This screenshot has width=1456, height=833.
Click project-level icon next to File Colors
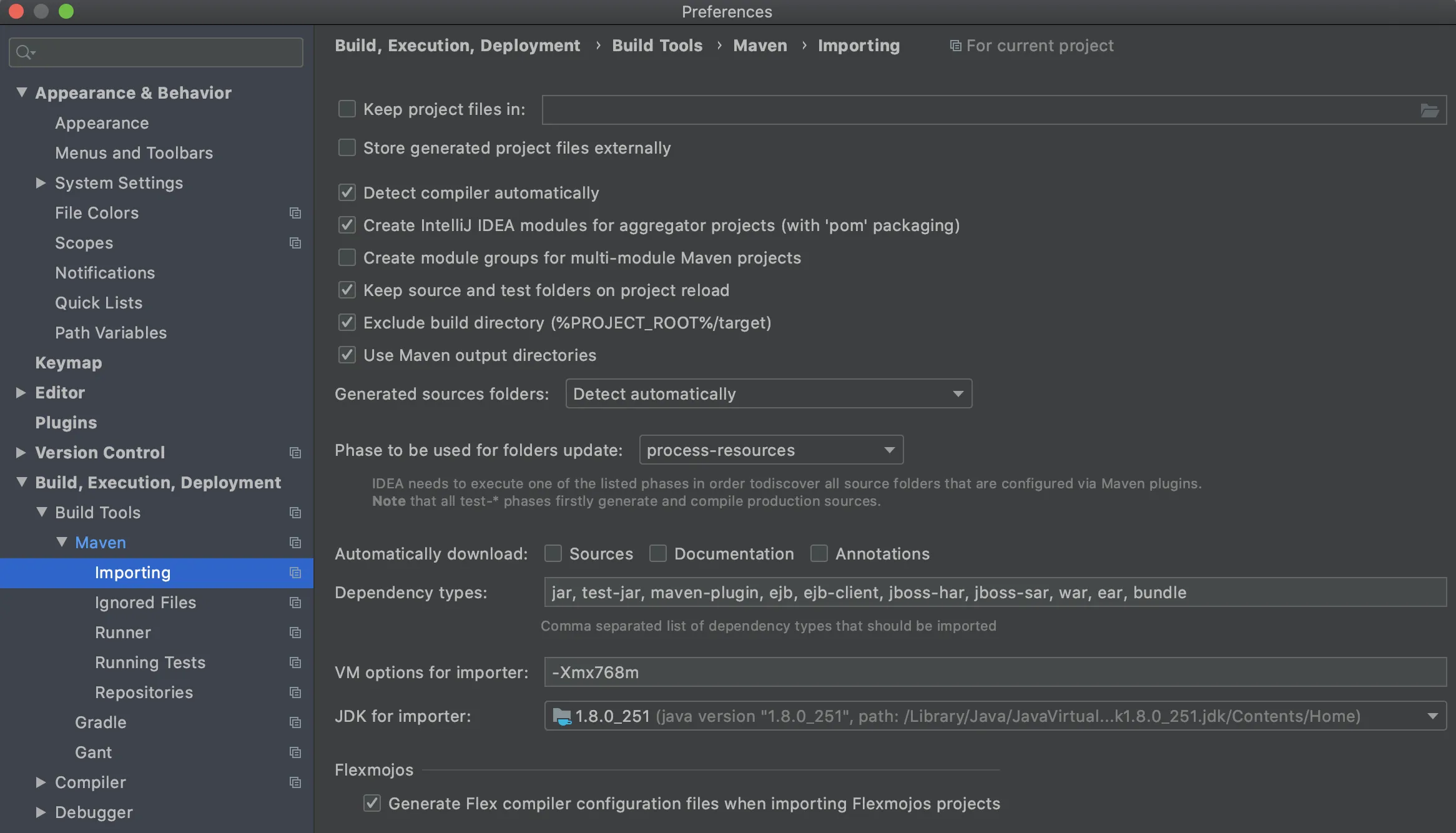click(295, 213)
